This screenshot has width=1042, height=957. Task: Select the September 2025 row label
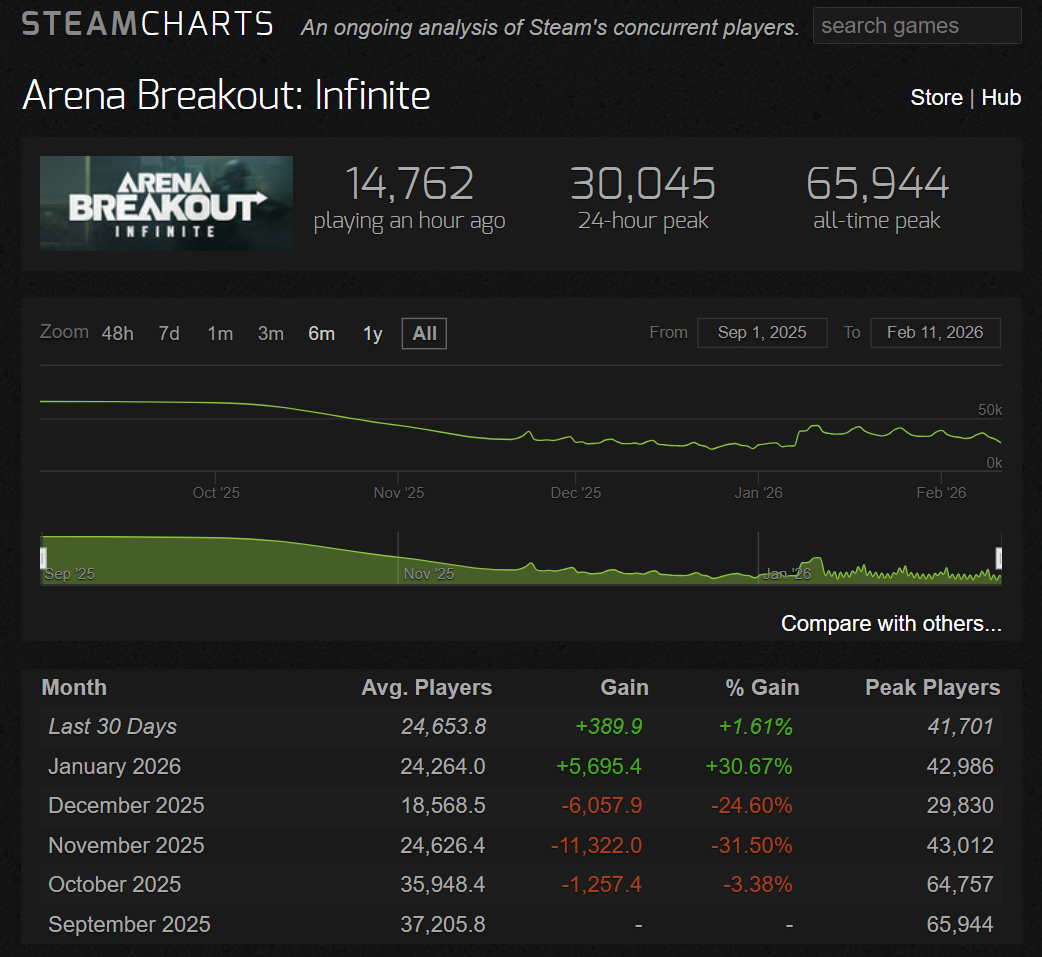point(129,924)
